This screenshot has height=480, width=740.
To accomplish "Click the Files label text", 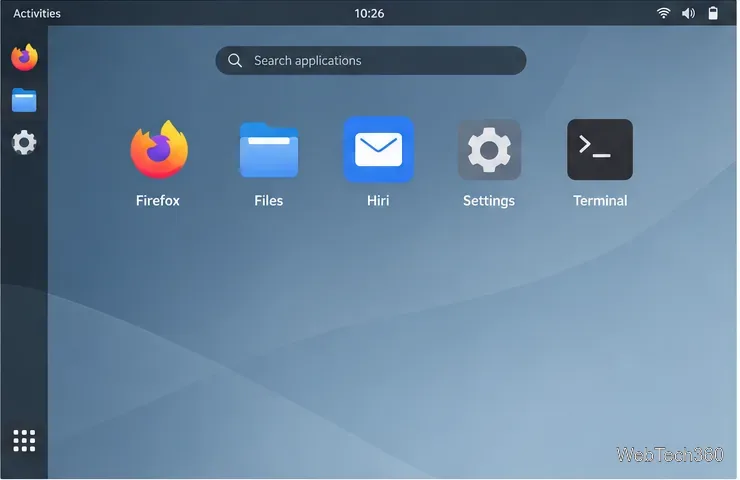I will coord(269,201).
